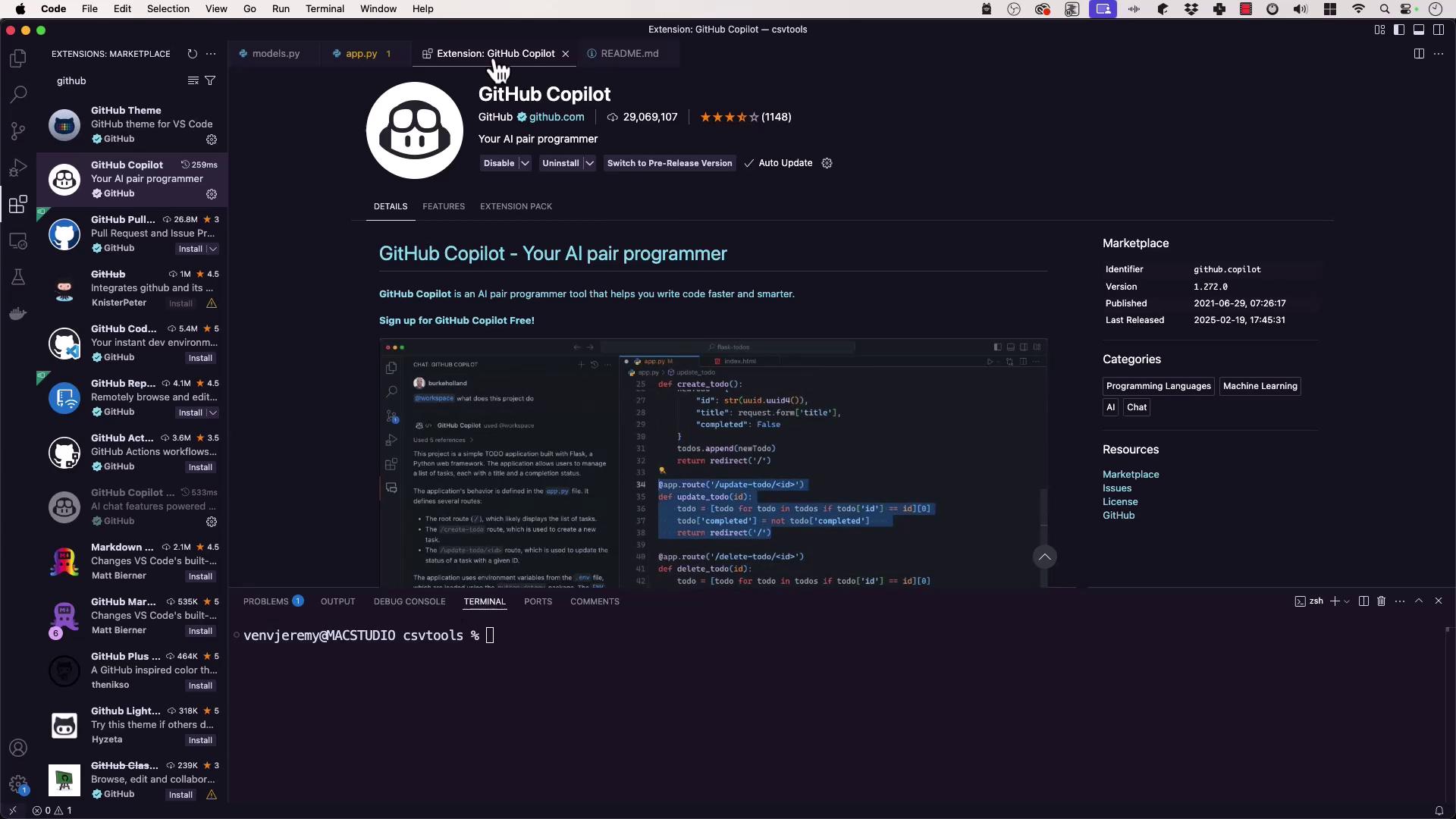Open Install dropdown for GitHub Pull Requests
1456x819 pixels.
pos(213,249)
